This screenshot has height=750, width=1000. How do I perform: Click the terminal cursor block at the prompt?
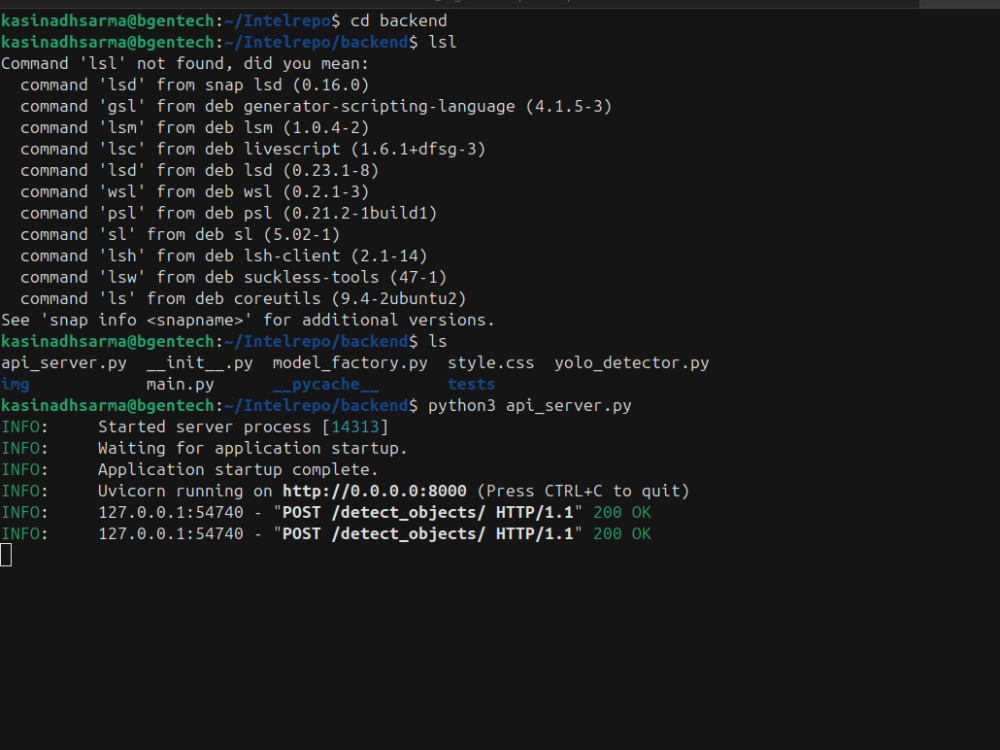click(6, 555)
